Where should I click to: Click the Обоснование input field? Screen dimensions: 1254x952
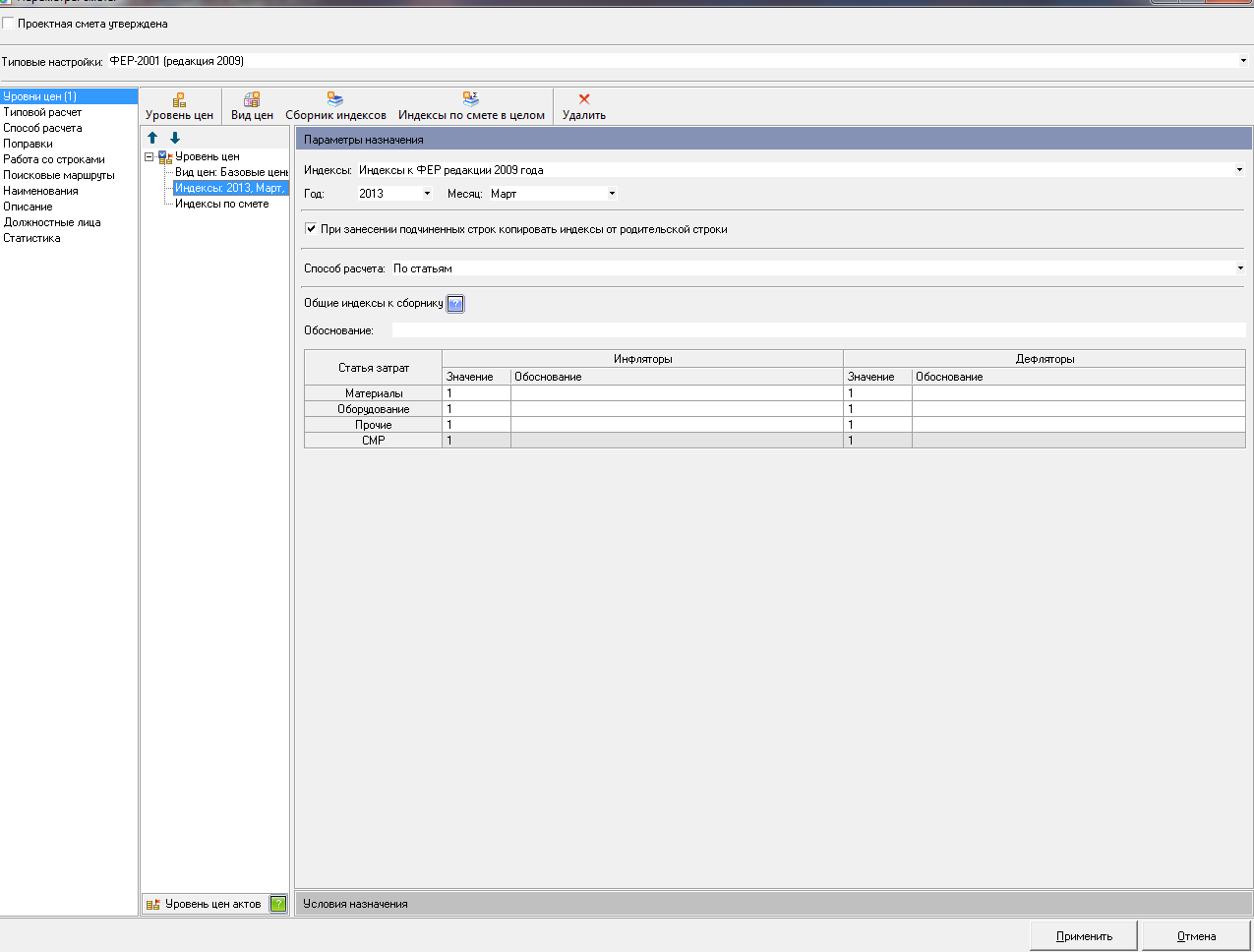(x=818, y=330)
